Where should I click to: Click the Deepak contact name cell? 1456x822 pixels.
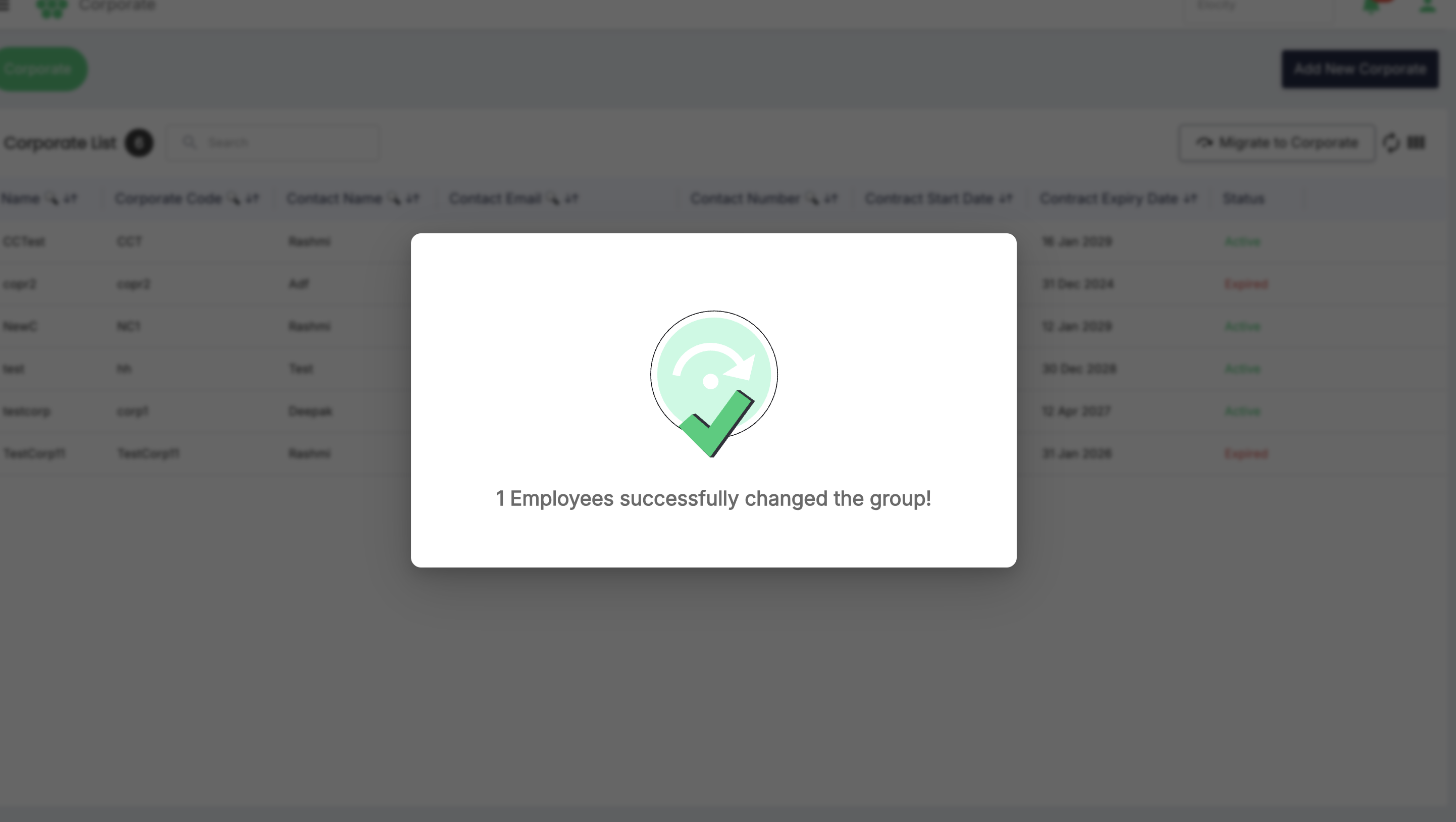click(310, 411)
